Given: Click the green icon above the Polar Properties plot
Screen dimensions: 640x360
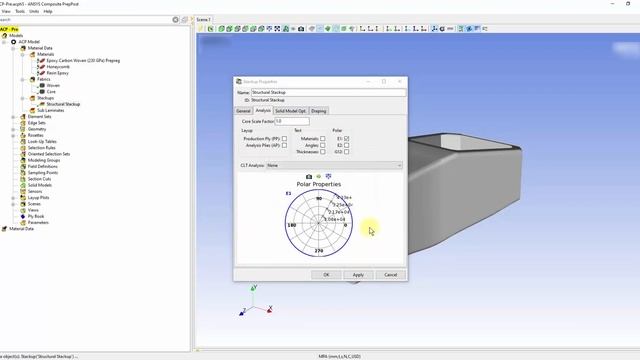Looking at the screenshot, I should (x=318, y=176).
